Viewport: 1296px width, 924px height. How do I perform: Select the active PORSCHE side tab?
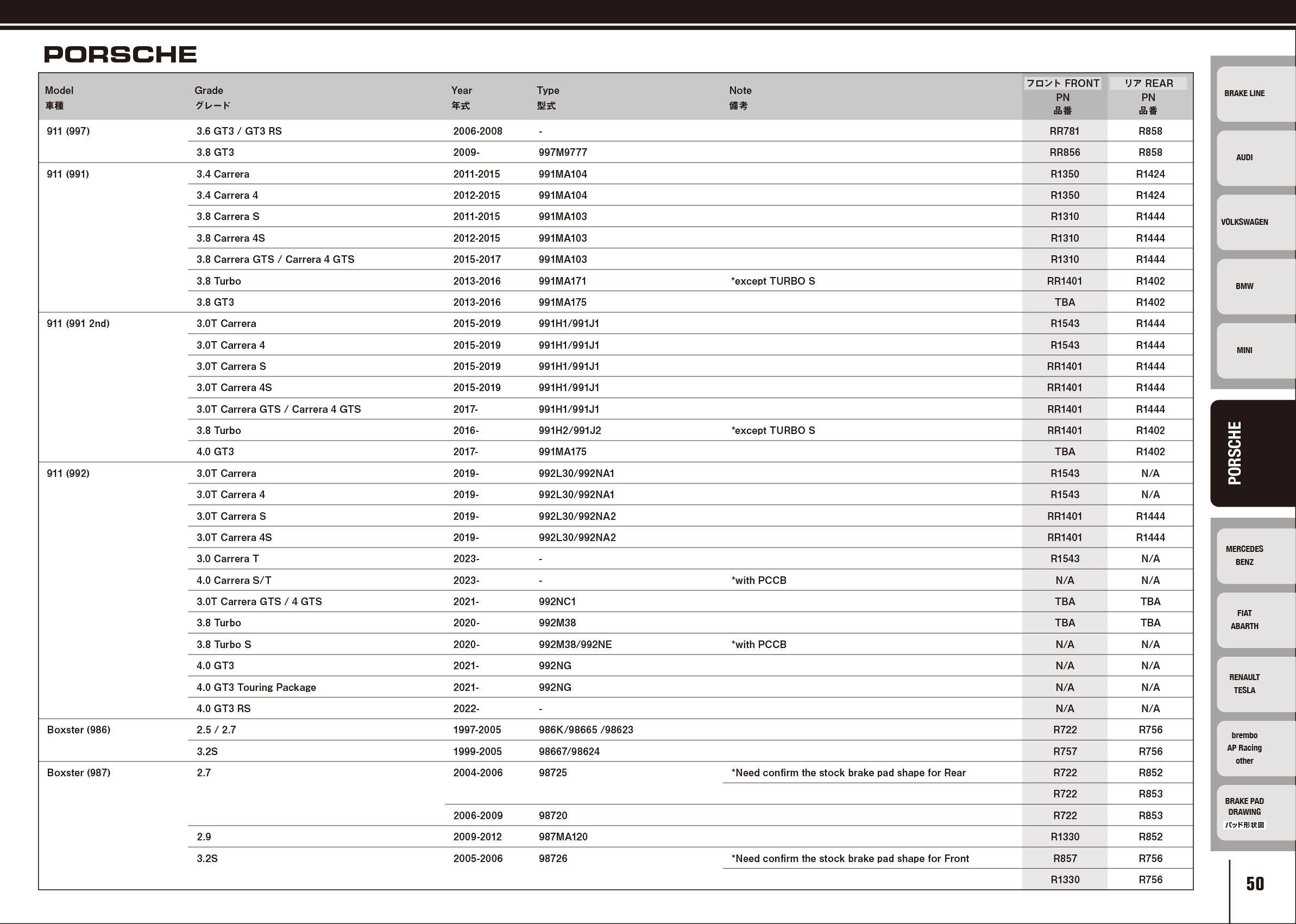click(1253, 453)
